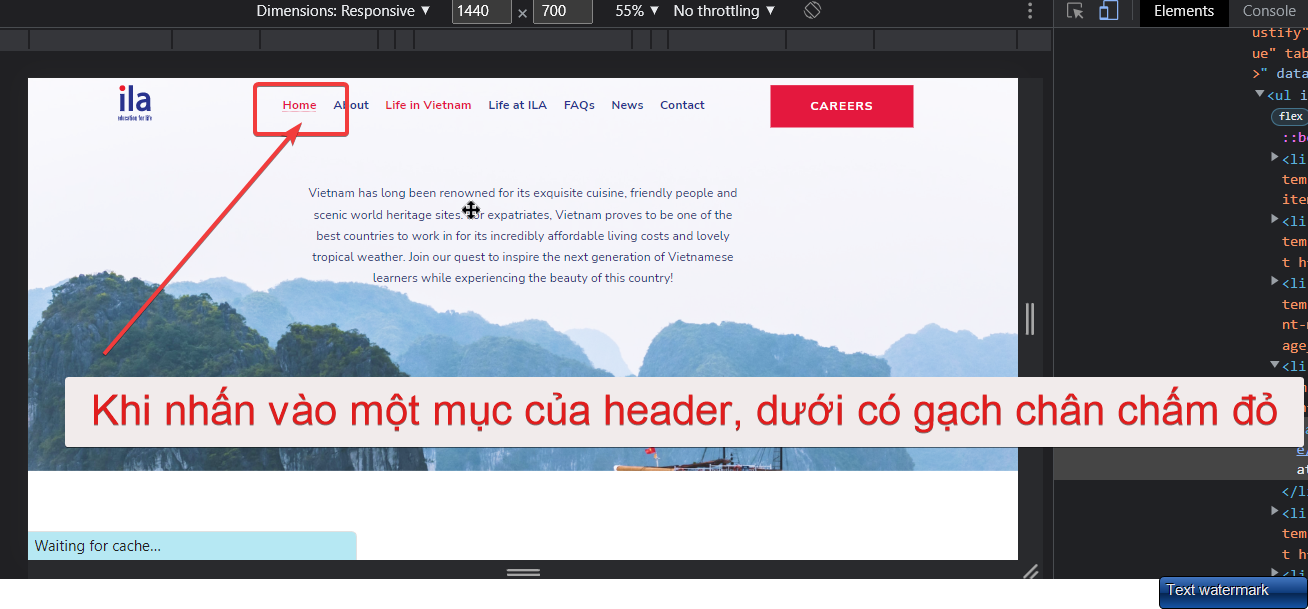Open the News navigation link

coord(627,105)
